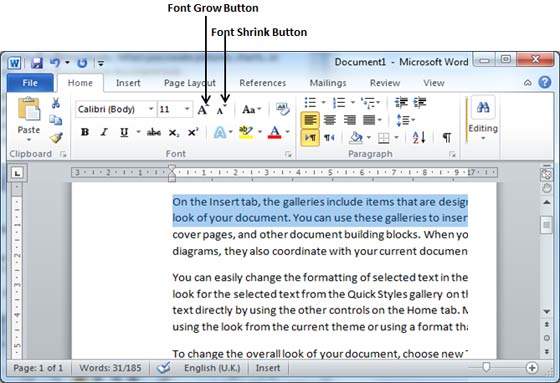The width and height of the screenshot is (560, 383).
Task: Click the Shrink Font button
Action: pyautogui.click(x=222, y=110)
